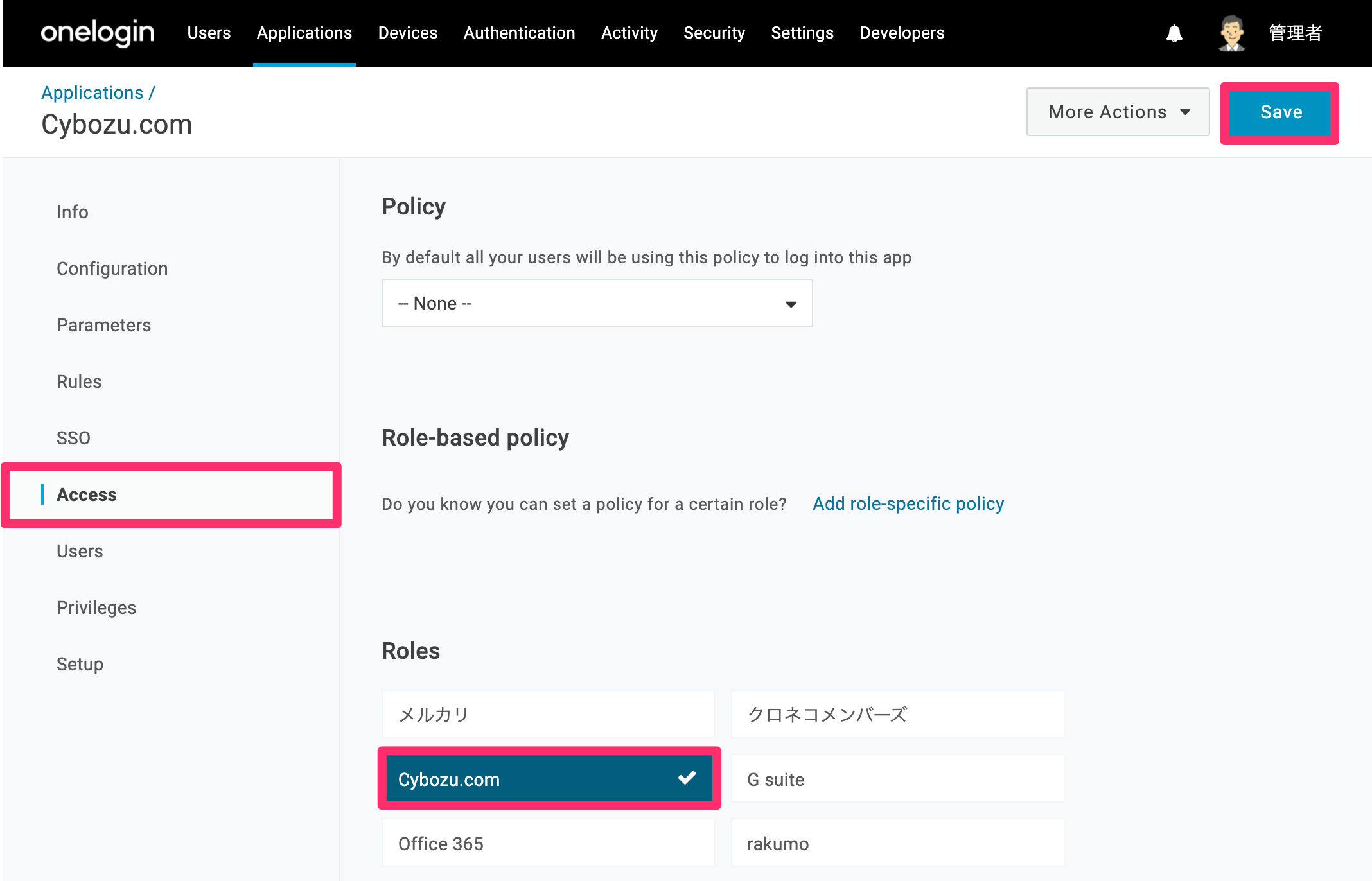Click the Role-based policy heading
This screenshot has width=1372, height=881.
click(475, 438)
